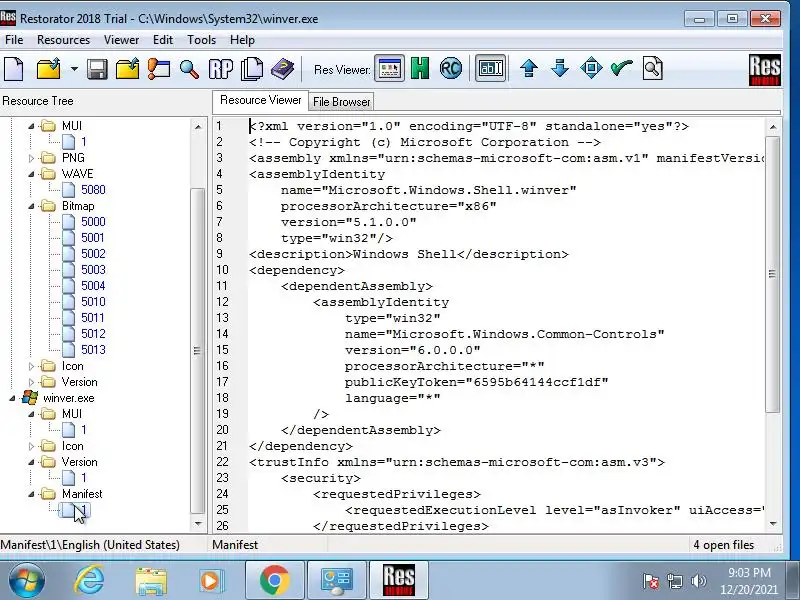Click the resource tree scrollbar up arrow
The height and width of the screenshot is (600, 800).
(198, 127)
